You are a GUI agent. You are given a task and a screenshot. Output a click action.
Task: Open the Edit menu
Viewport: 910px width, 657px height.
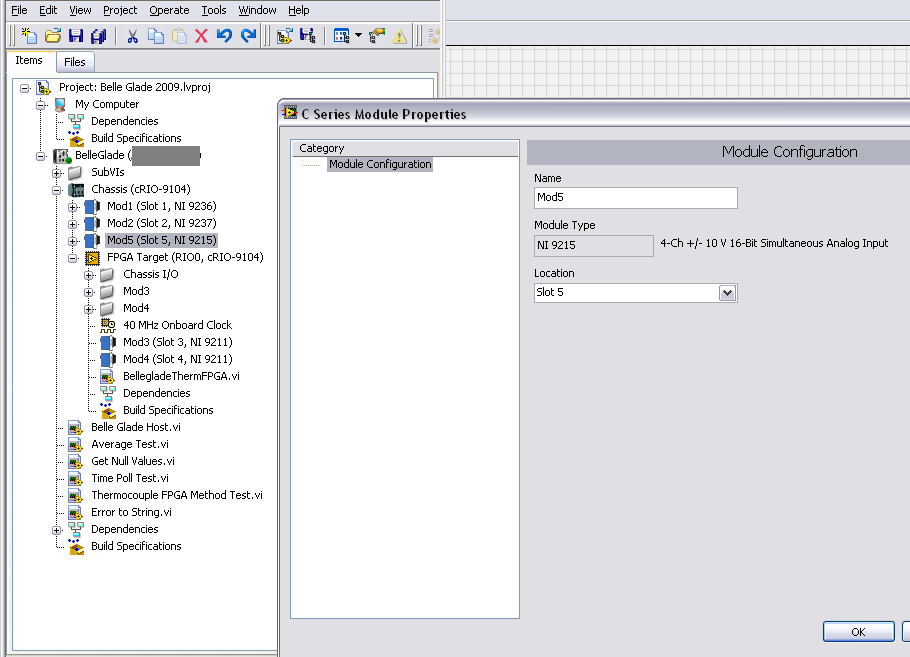tap(48, 10)
